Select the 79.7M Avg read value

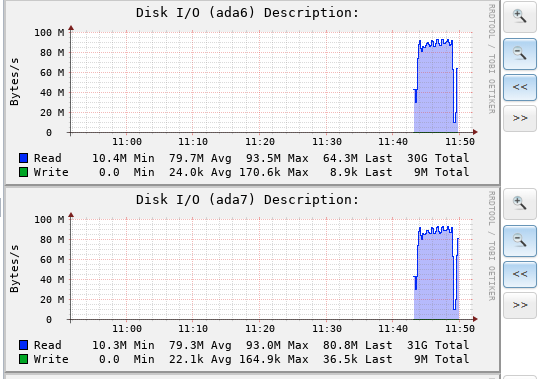(x=200, y=159)
